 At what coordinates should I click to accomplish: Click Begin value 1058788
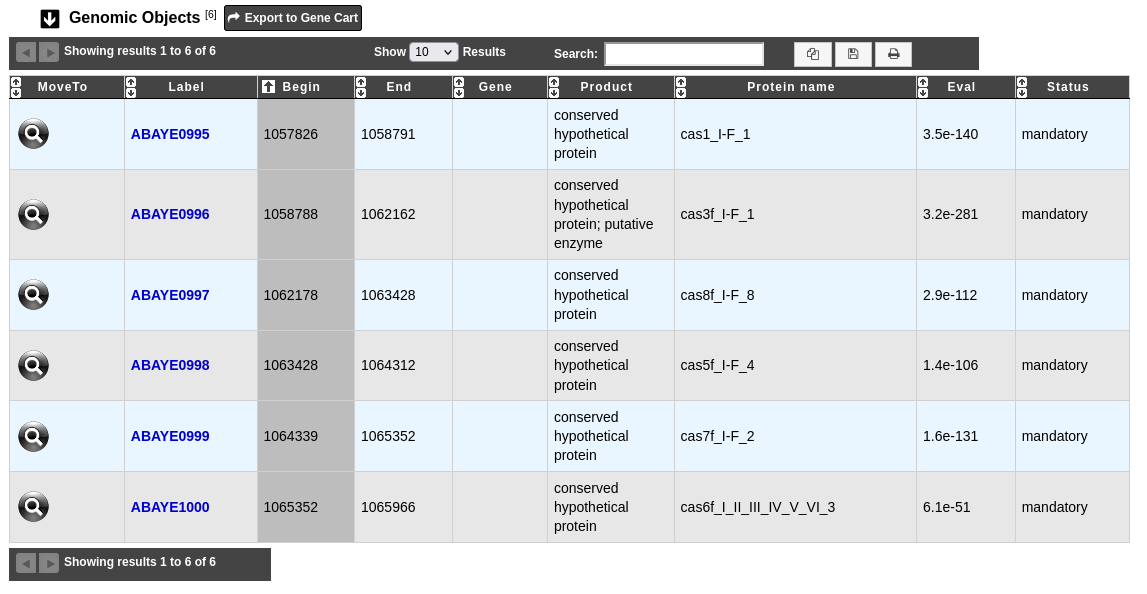(x=290, y=214)
